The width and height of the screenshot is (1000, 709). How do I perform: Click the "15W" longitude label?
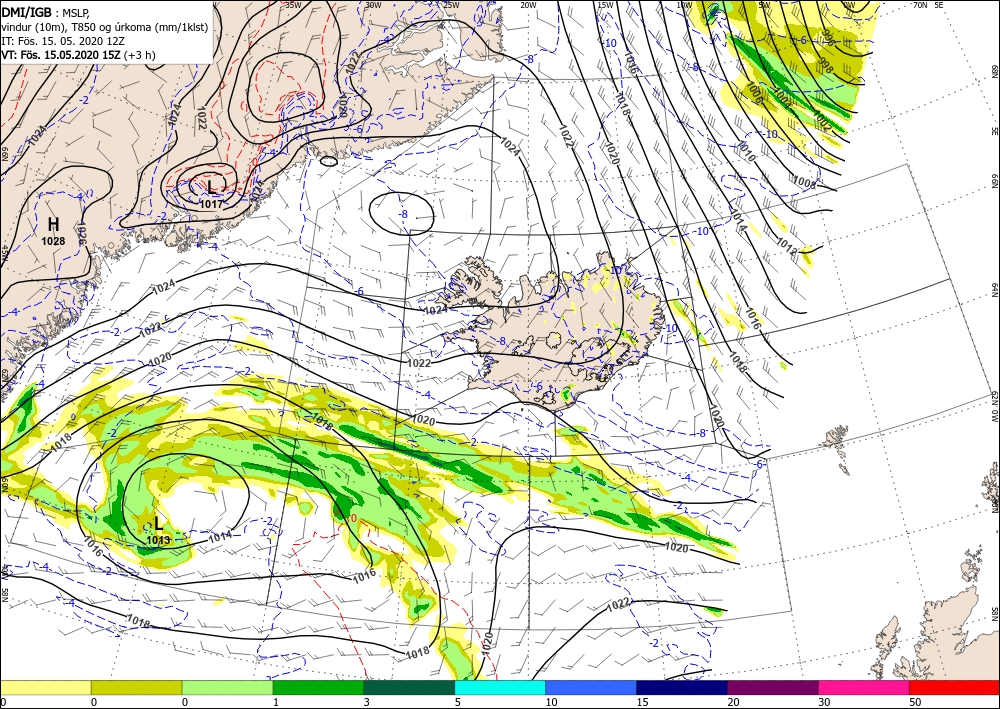606,4
